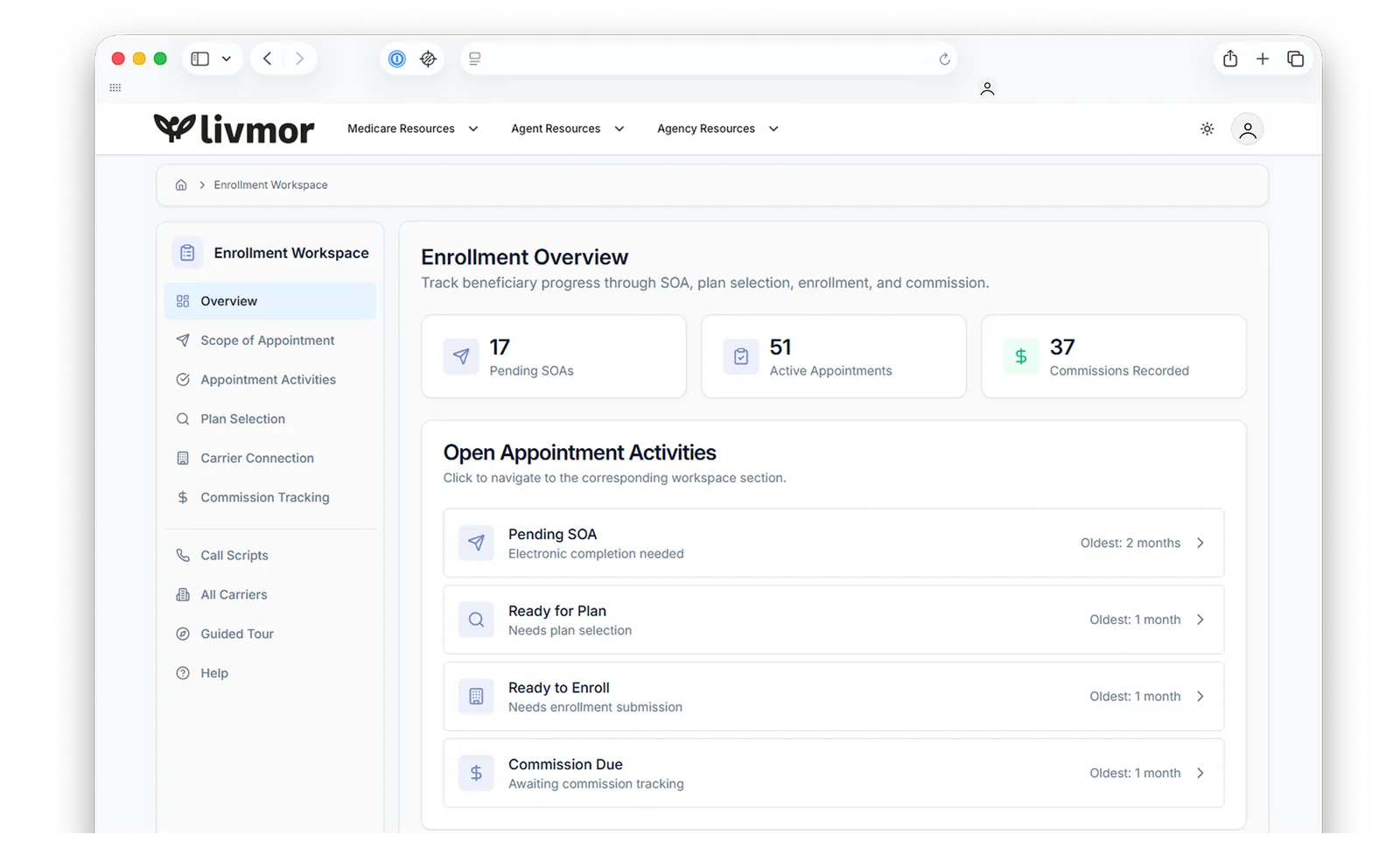Click the Safari apps grid icon
The image size is (1400, 856).
pos(115,88)
